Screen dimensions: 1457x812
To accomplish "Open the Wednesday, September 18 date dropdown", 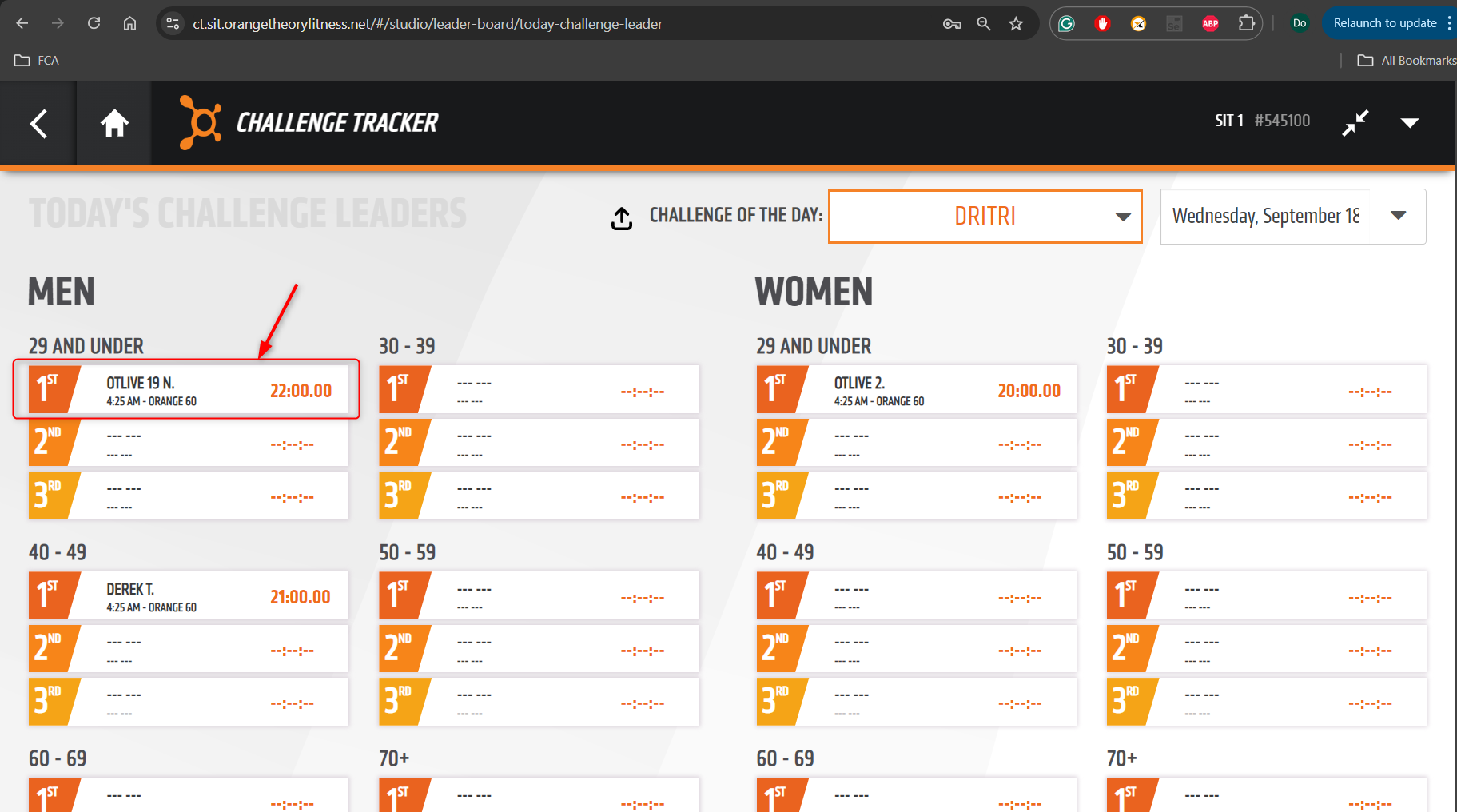I will (1292, 216).
